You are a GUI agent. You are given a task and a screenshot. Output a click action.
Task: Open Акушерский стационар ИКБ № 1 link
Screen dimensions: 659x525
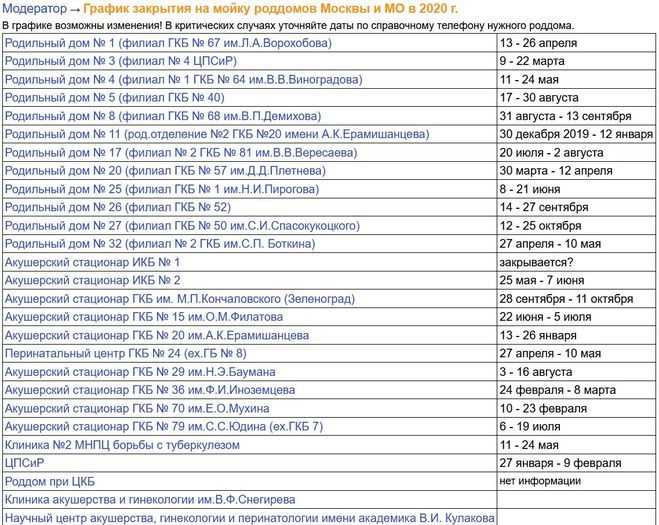tap(92, 262)
